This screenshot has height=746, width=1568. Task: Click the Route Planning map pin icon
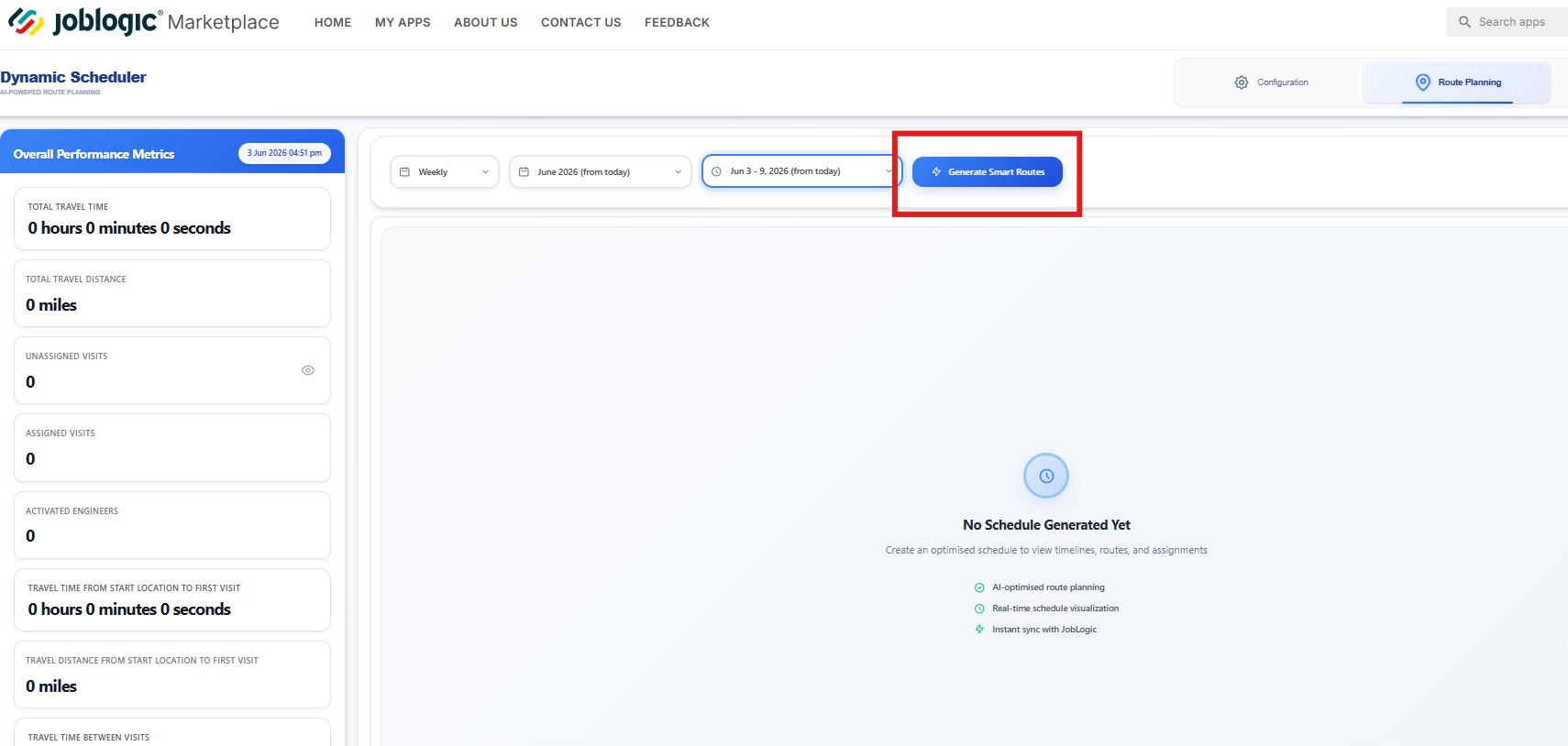[x=1423, y=82]
